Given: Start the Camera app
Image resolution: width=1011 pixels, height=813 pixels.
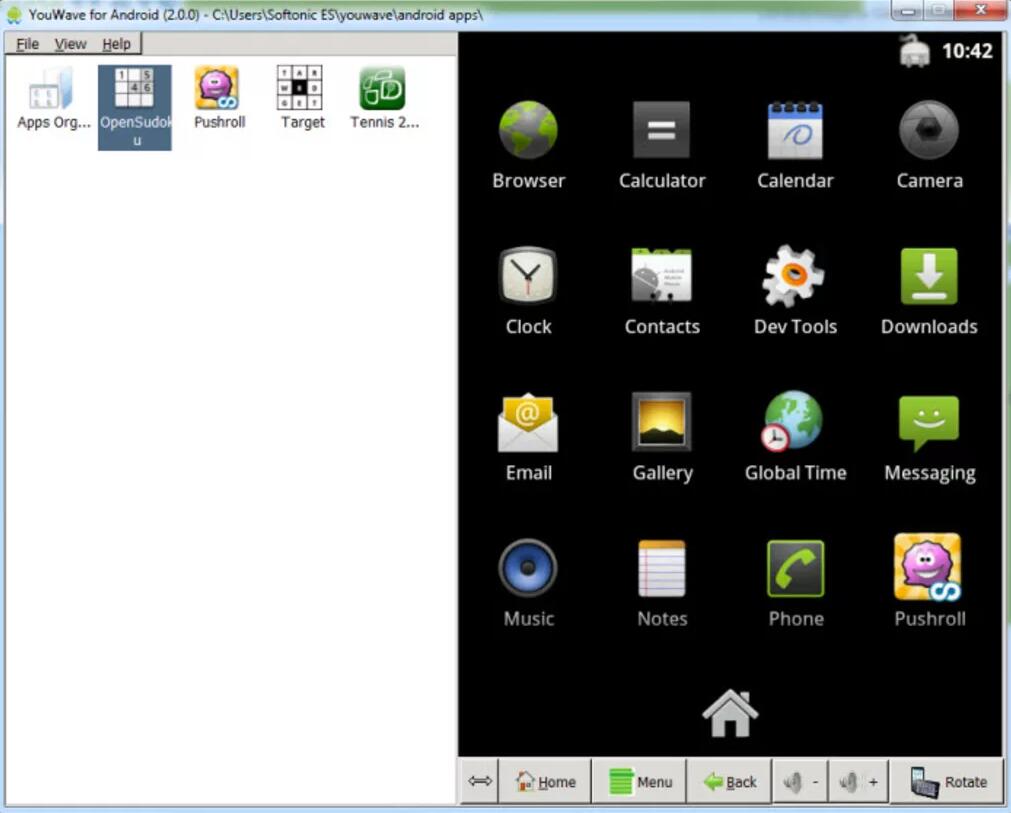Looking at the screenshot, I should tap(929, 131).
